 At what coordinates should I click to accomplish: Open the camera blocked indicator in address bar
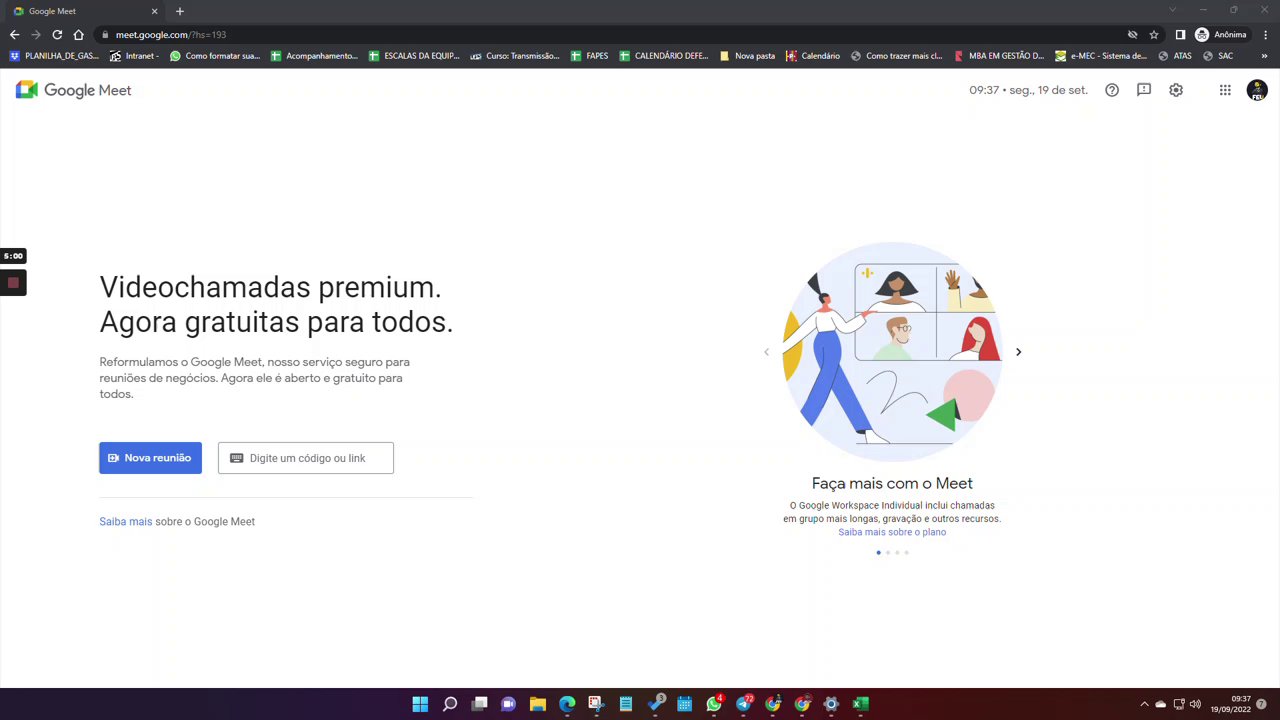click(1132, 34)
